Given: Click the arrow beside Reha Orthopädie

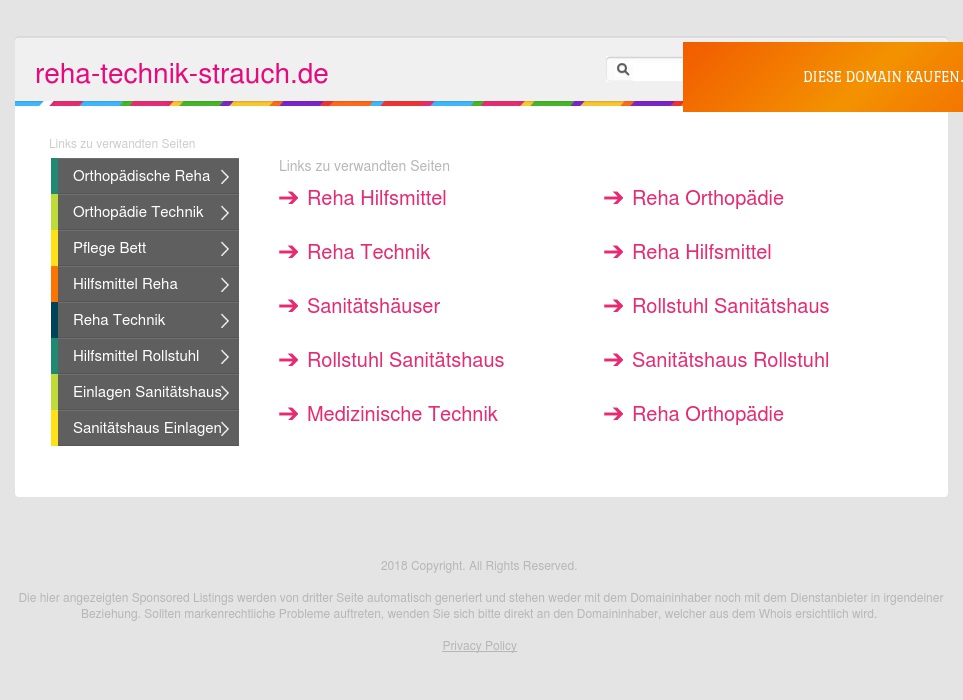Looking at the screenshot, I should click(x=613, y=198).
